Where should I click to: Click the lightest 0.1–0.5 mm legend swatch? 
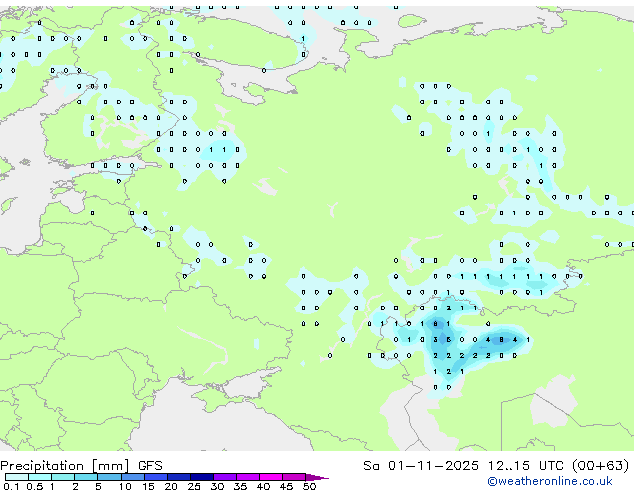point(17,477)
